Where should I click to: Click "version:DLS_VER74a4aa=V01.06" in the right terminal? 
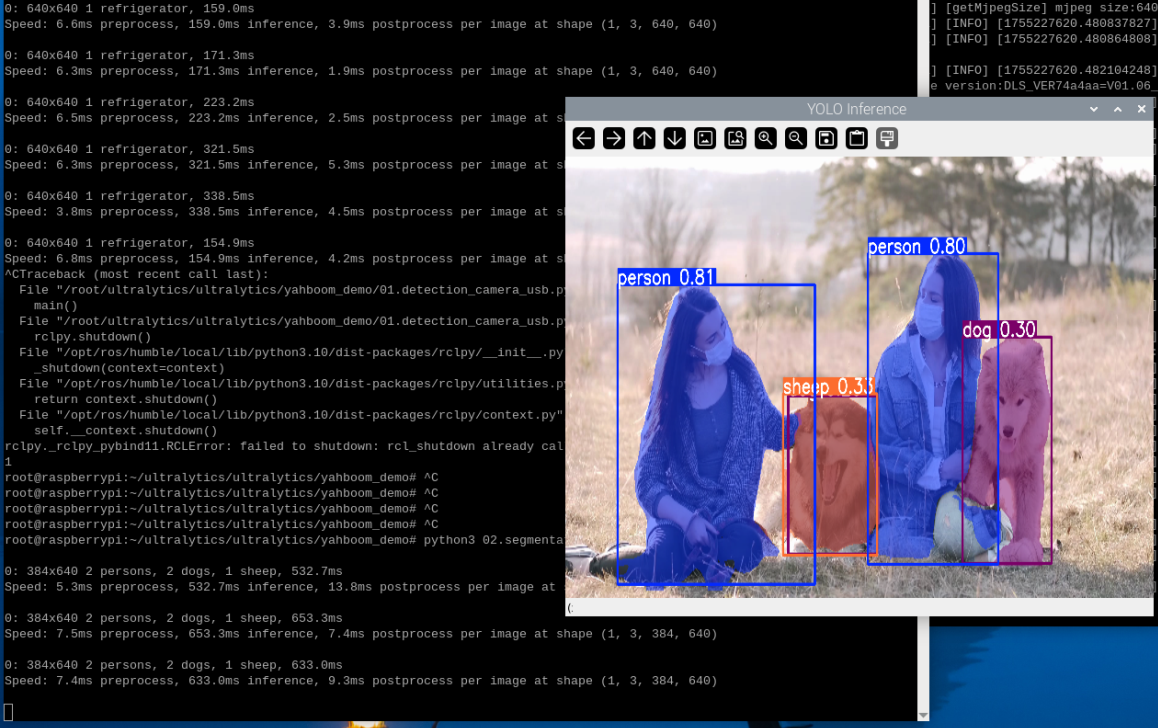point(1047,86)
